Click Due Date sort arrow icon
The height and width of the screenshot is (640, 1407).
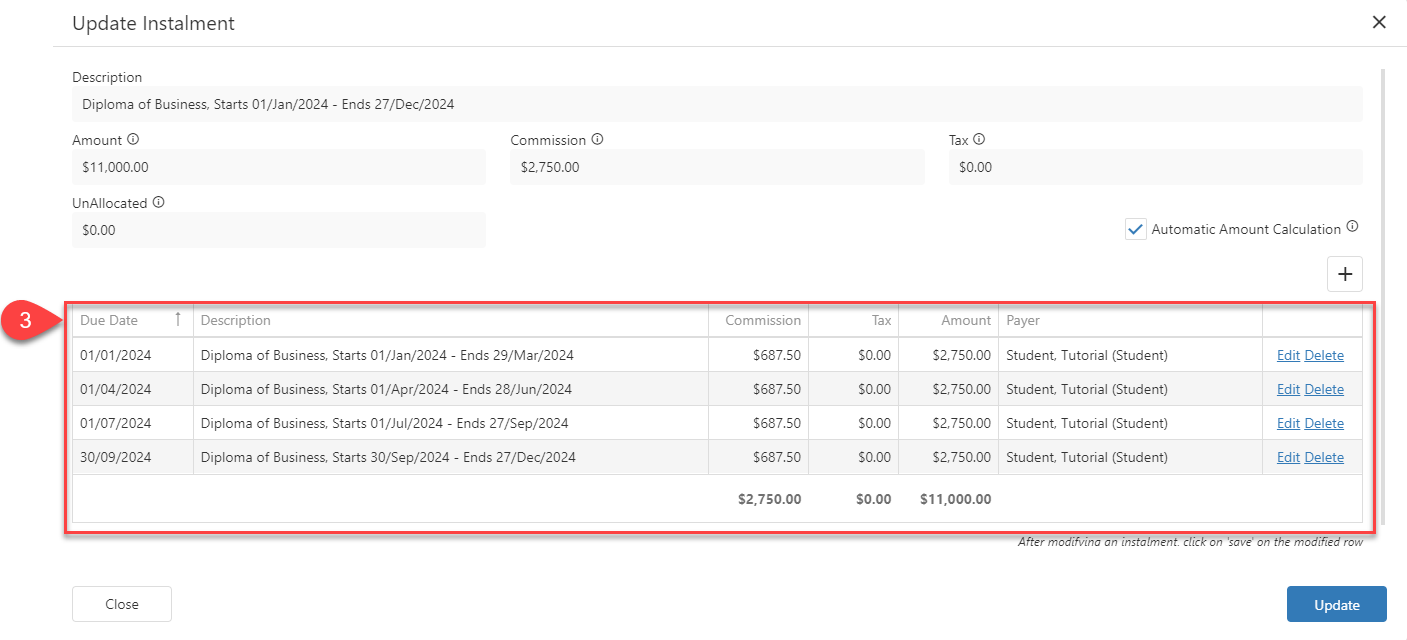click(x=178, y=319)
